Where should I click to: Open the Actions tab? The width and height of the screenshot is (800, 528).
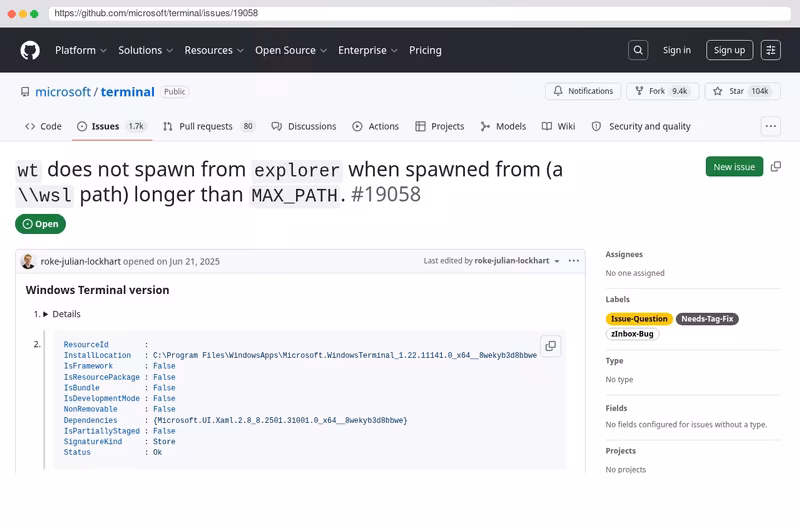point(376,127)
